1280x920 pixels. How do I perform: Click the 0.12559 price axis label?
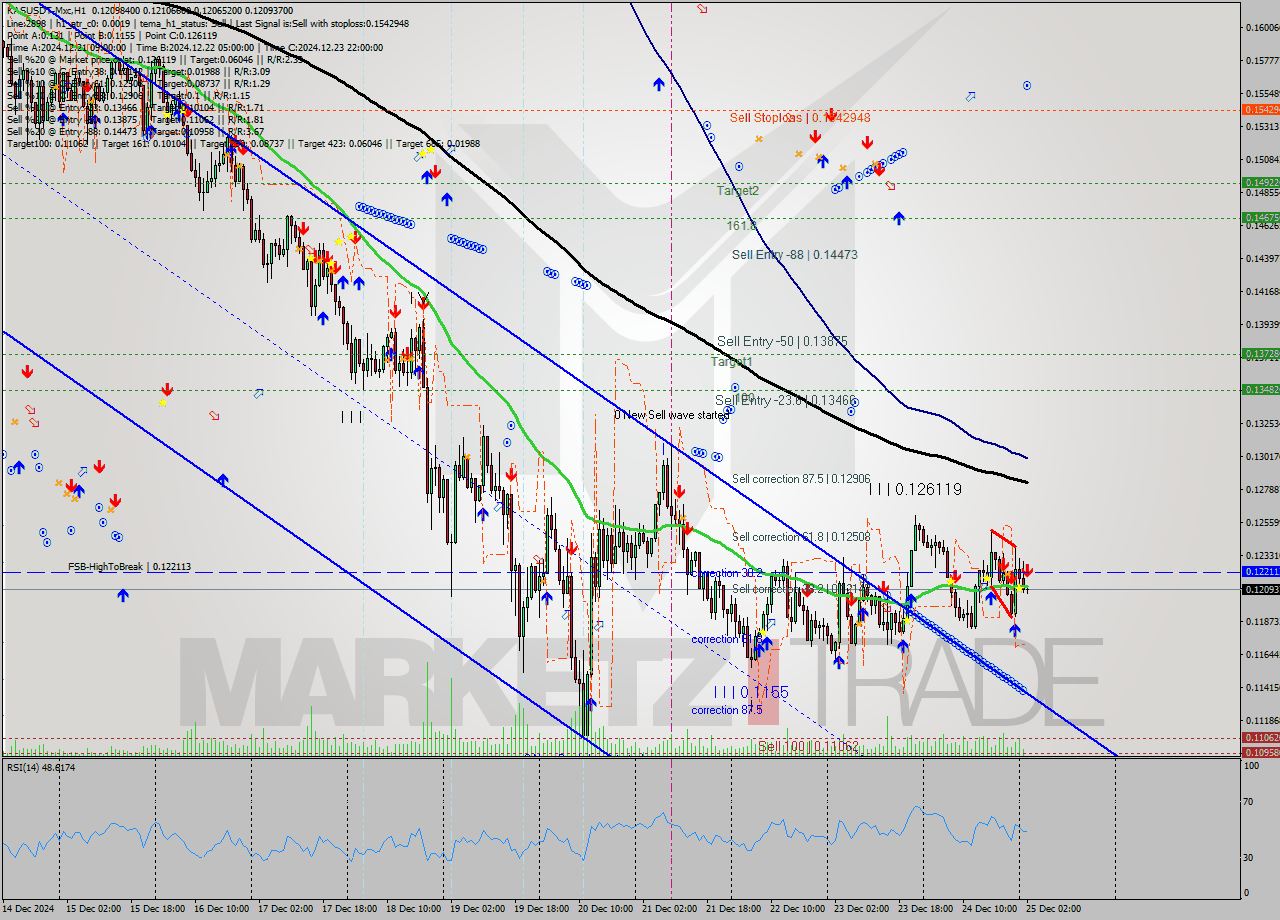coord(1262,522)
